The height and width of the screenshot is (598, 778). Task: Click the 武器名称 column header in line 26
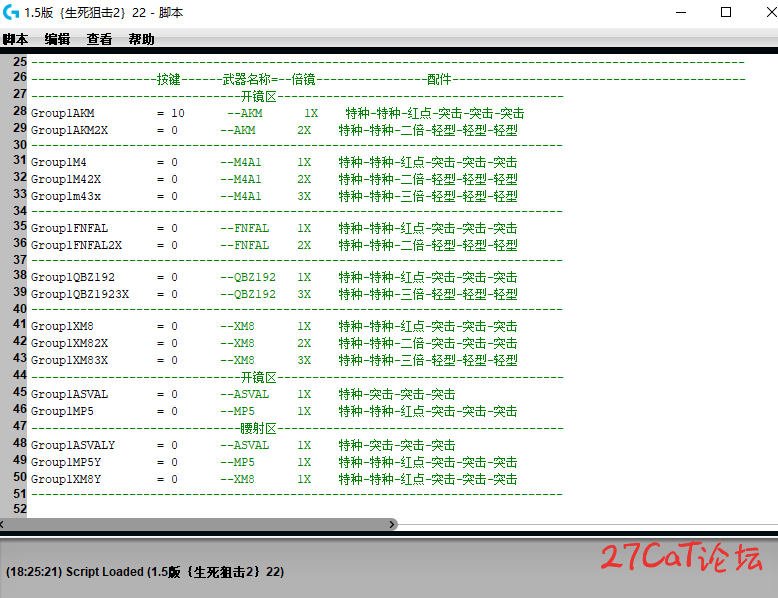[x=246, y=79]
